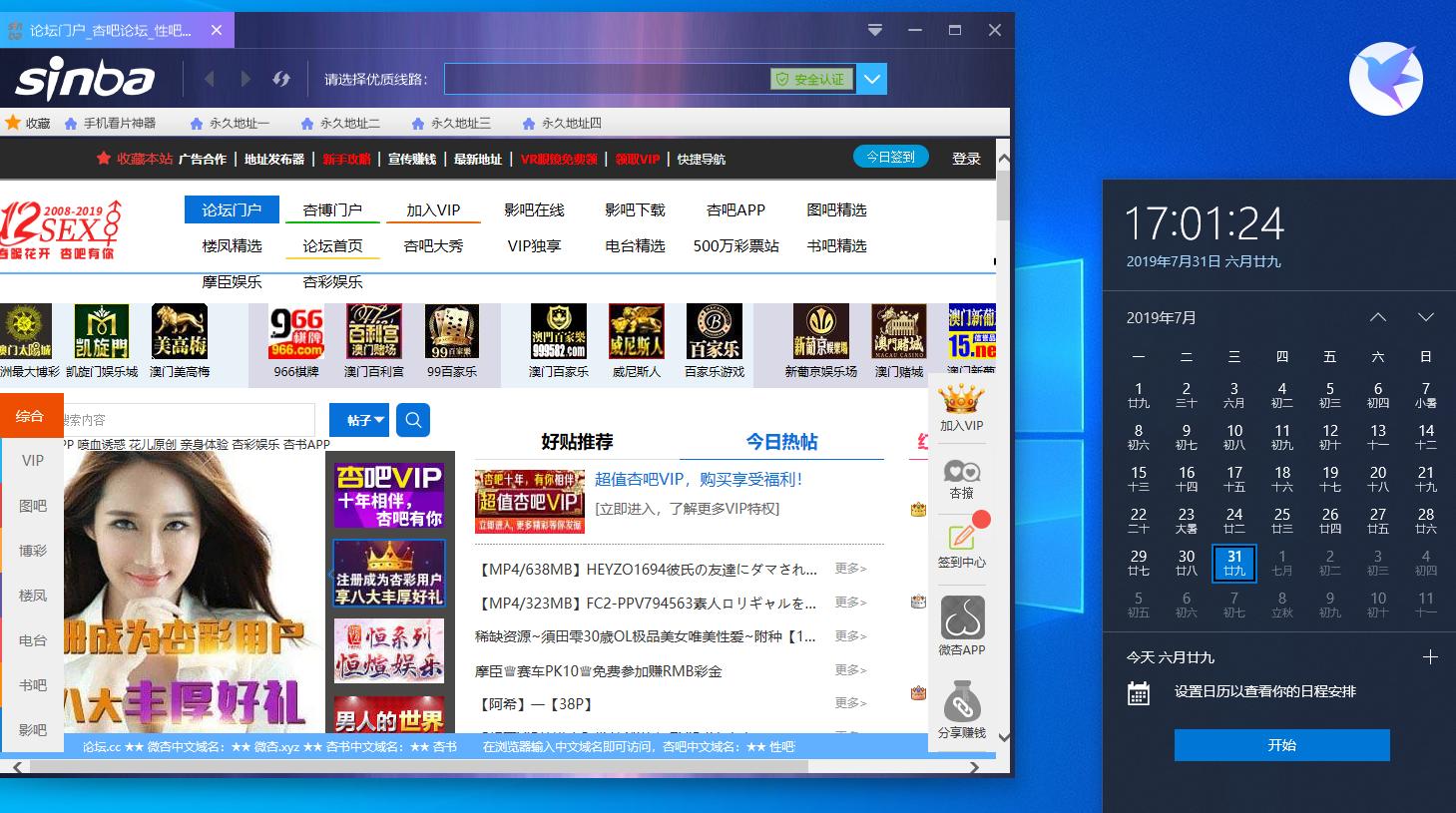Go to the next month in the calendar

[1426, 317]
